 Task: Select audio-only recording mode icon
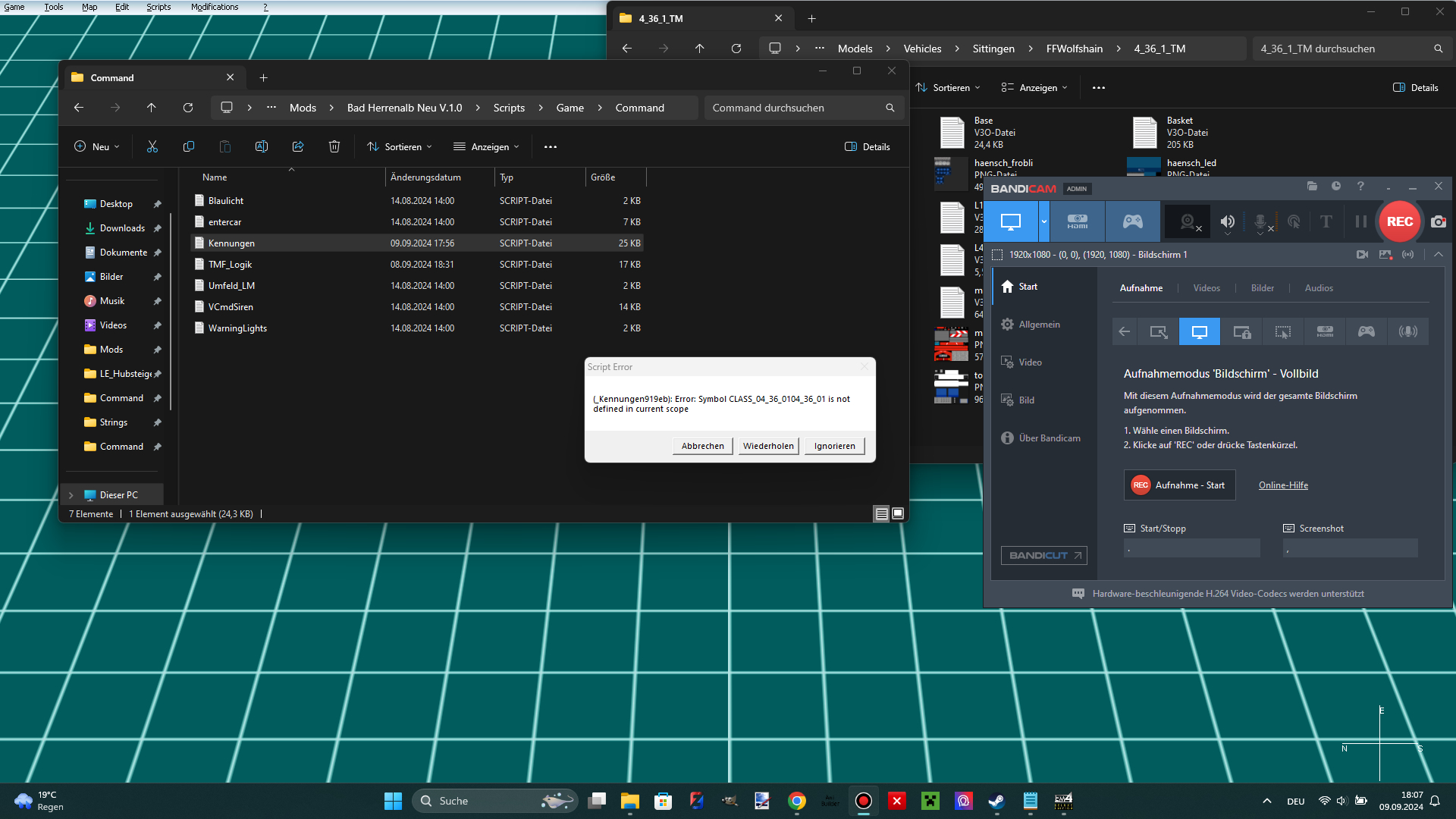click(1407, 331)
